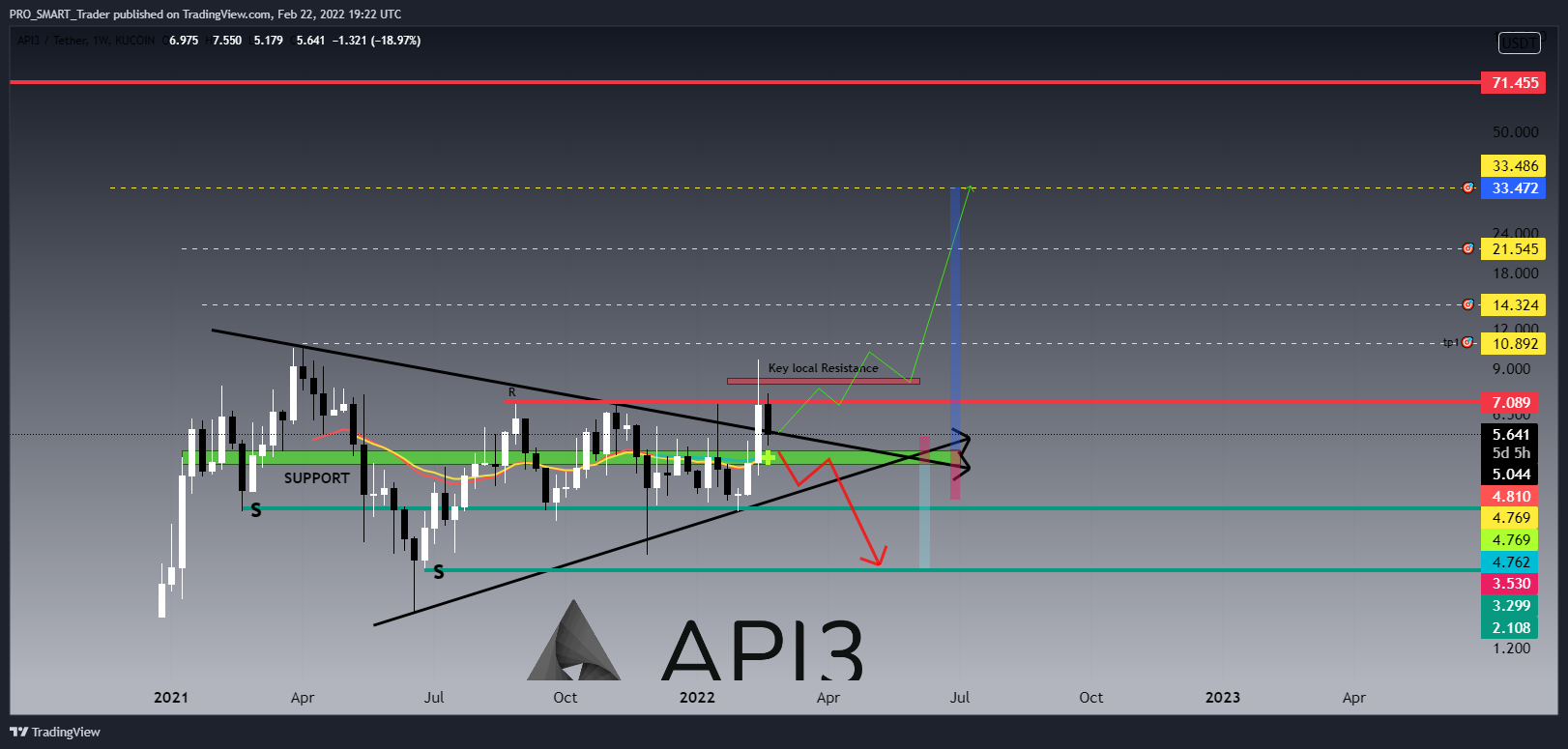This screenshot has width=1568, height=749.
Task: Select the red 4.810 price label
Action: 1510,497
